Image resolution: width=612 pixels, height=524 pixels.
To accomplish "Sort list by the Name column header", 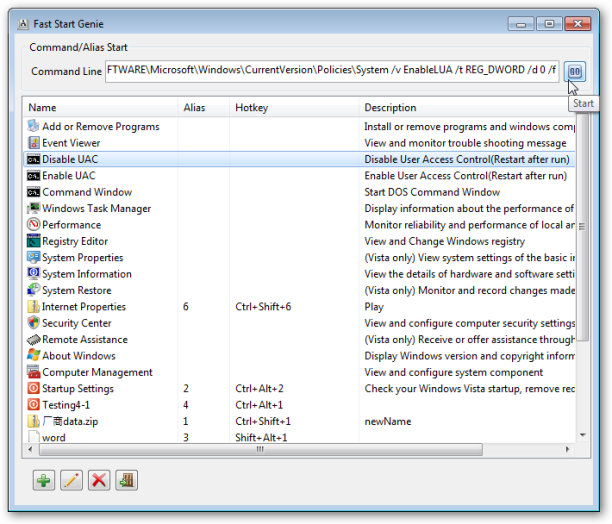I will tap(101, 108).
